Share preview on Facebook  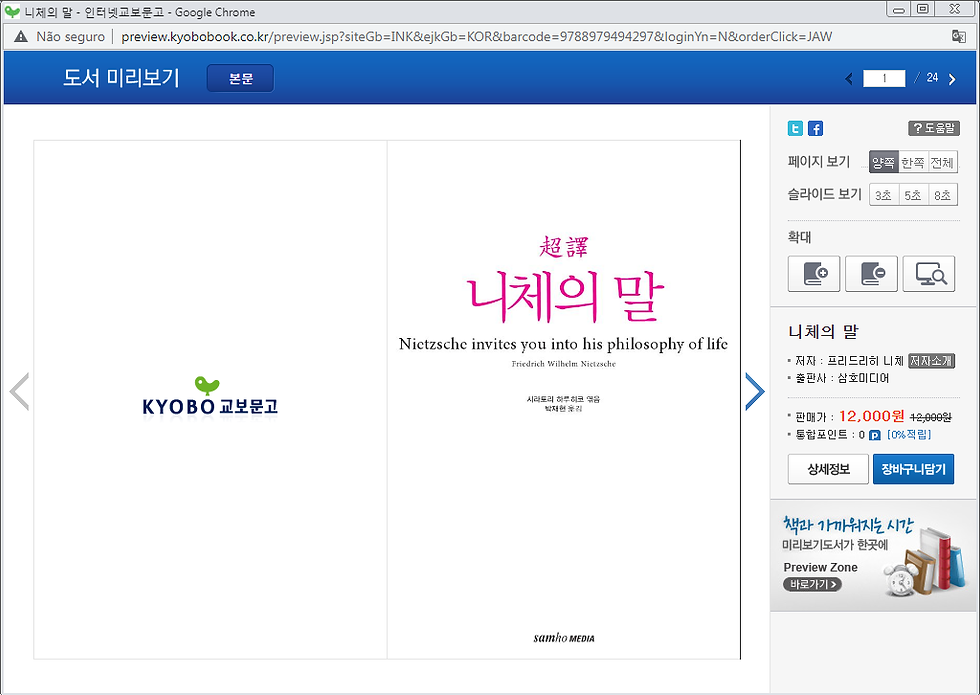(816, 129)
